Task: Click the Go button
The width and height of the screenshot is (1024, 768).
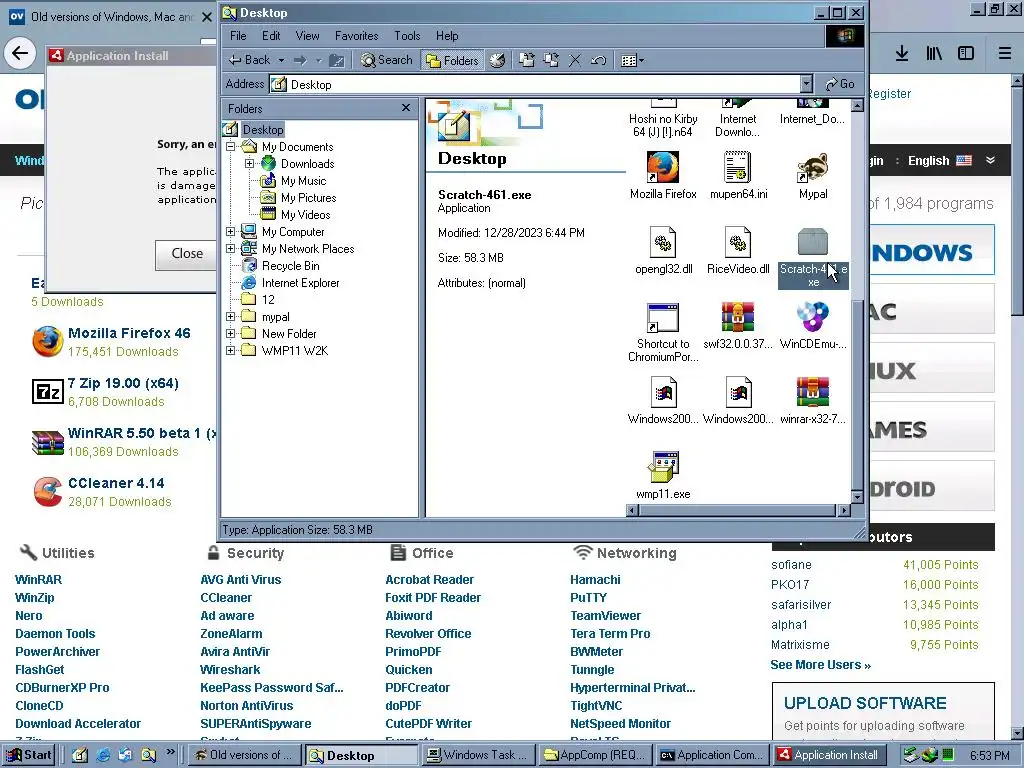Action: tap(840, 84)
